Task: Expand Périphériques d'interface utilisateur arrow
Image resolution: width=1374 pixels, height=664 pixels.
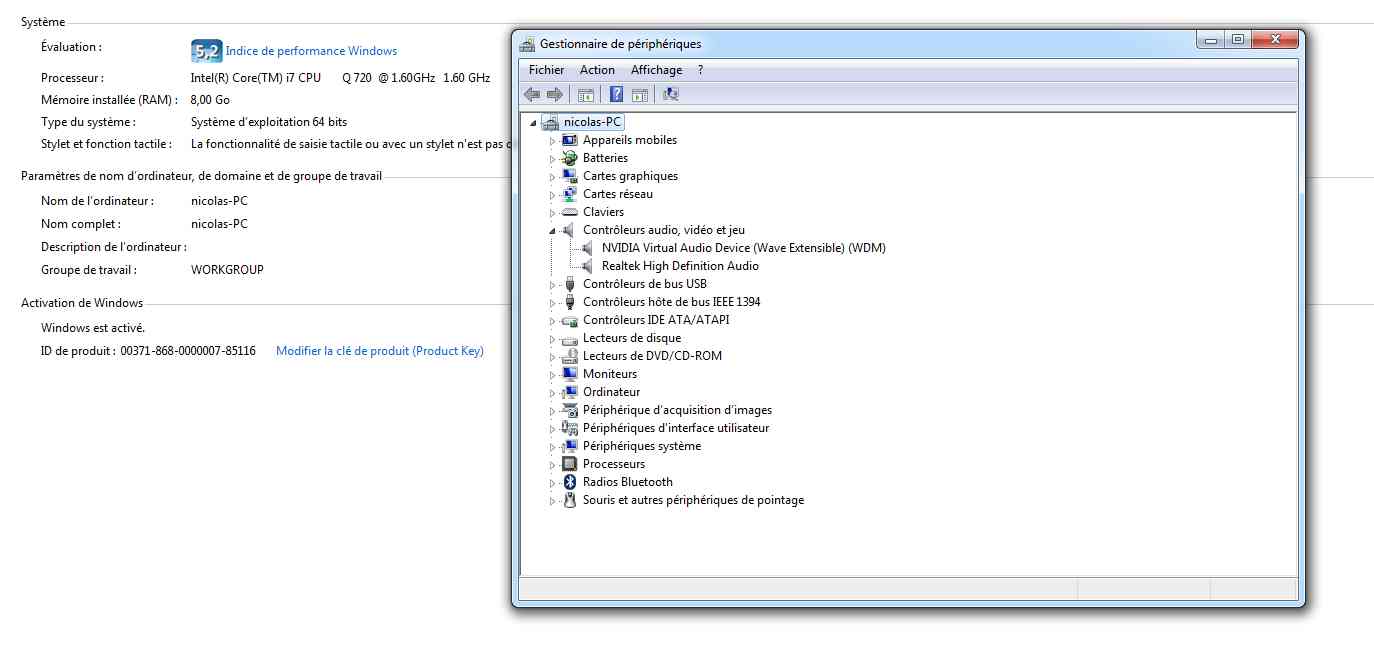Action: tap(552, 429)
